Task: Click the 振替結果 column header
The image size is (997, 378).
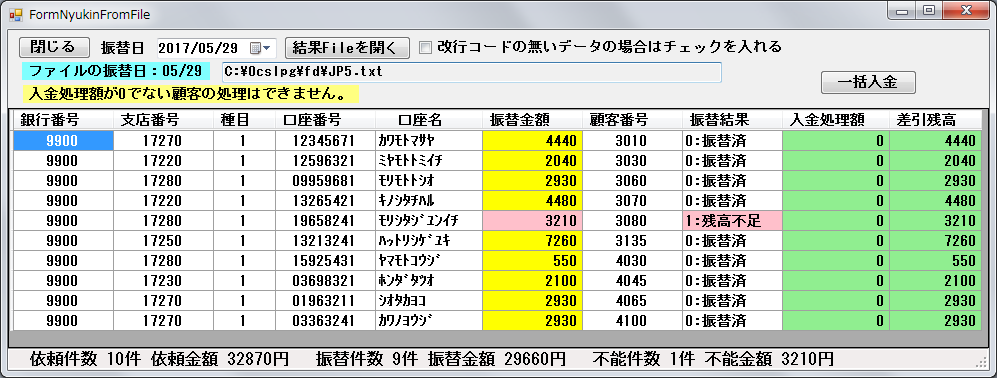Action: [732, 120]
